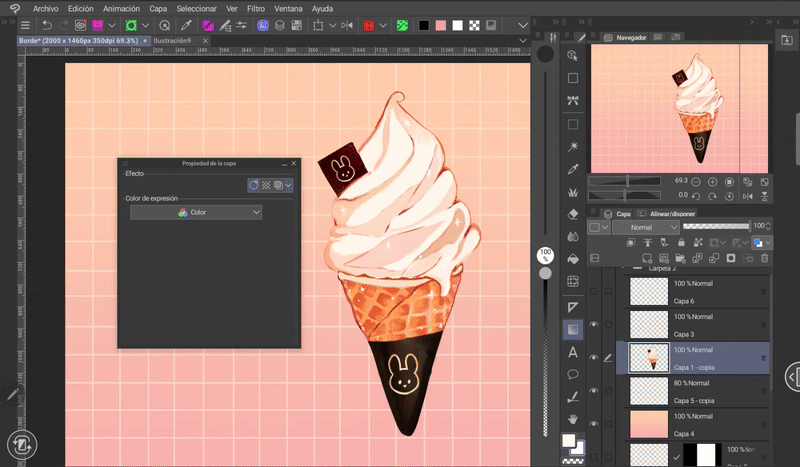Activate the rectangular selection marquee tool
The width and height of the screenshot is (800, 467).
(573, 125)
